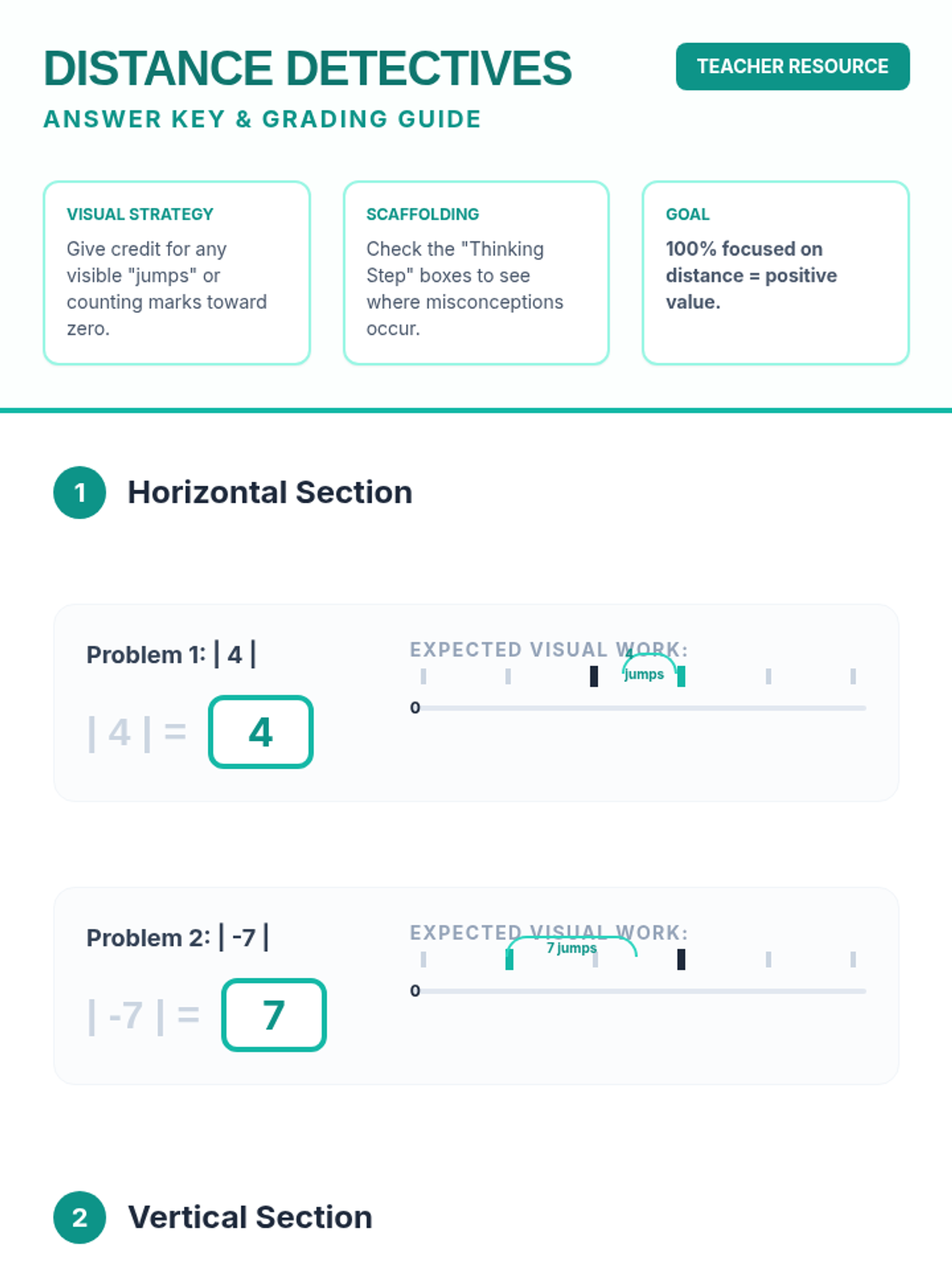Select the Problem 1 answer box showing 4
952x1270 pixels.
click(x=260, y=732)
